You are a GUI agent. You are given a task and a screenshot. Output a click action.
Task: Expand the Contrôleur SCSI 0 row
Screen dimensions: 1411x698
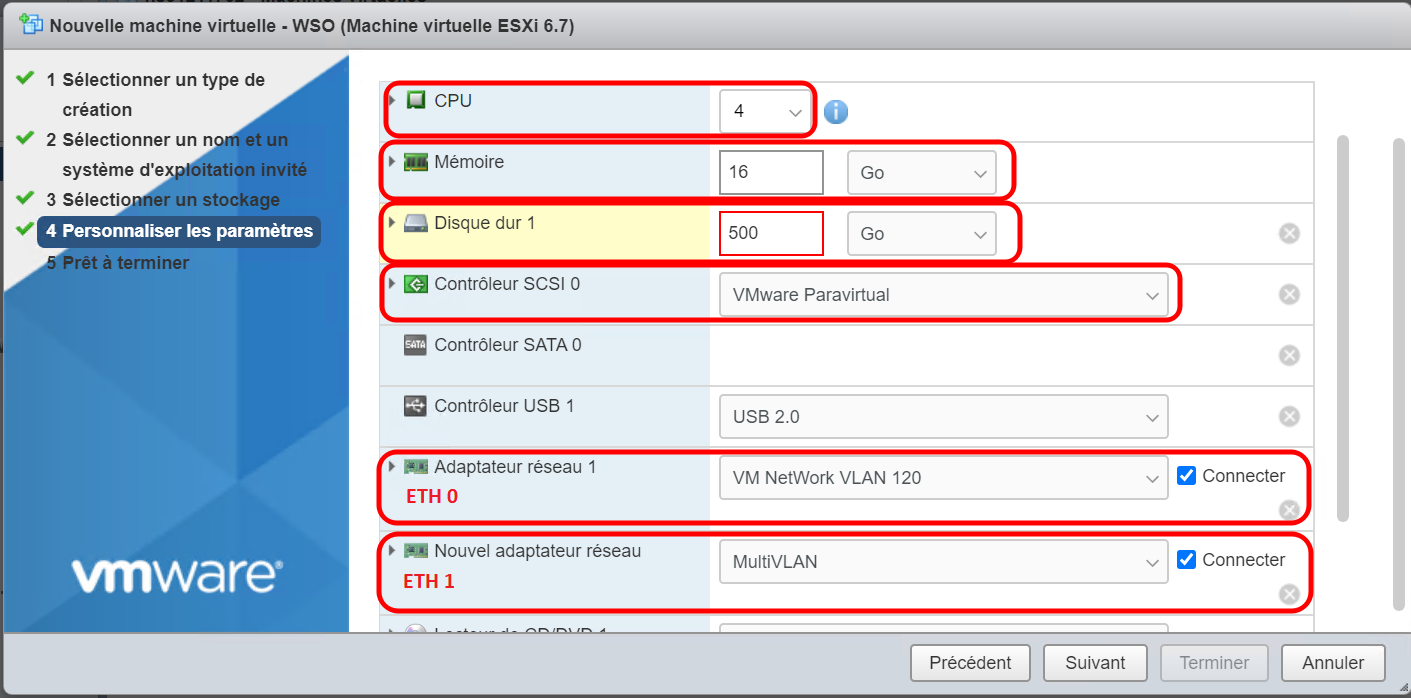coord(392,284)
